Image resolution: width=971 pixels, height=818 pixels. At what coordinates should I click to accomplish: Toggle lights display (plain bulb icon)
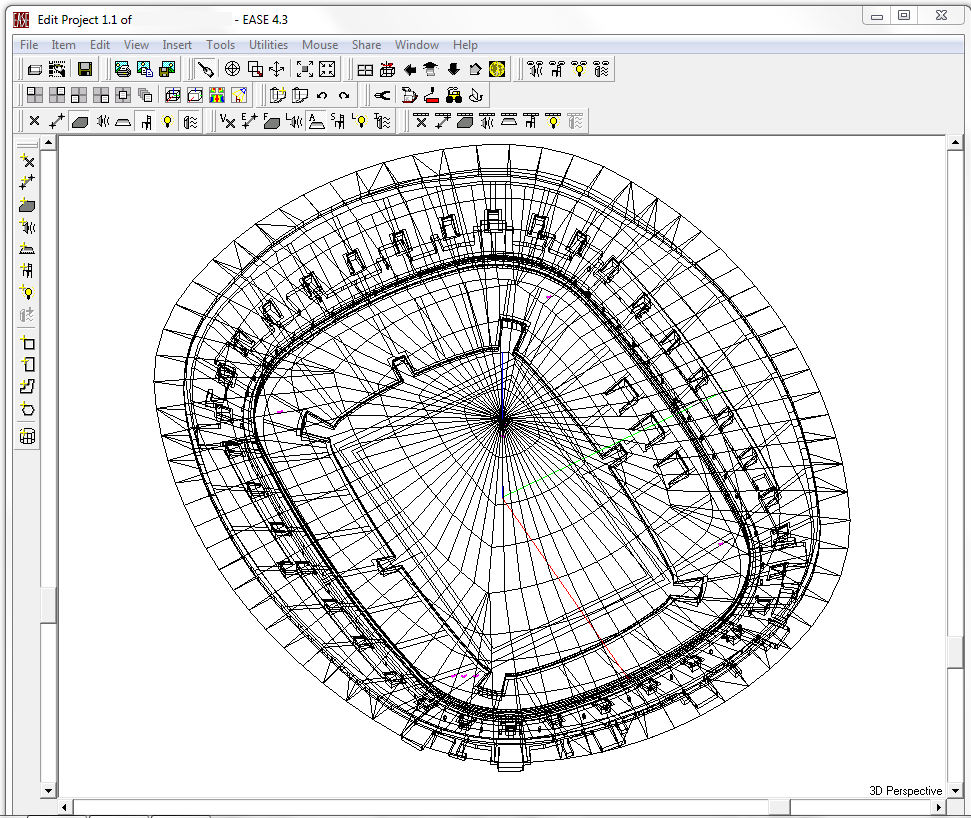(167, 121)
